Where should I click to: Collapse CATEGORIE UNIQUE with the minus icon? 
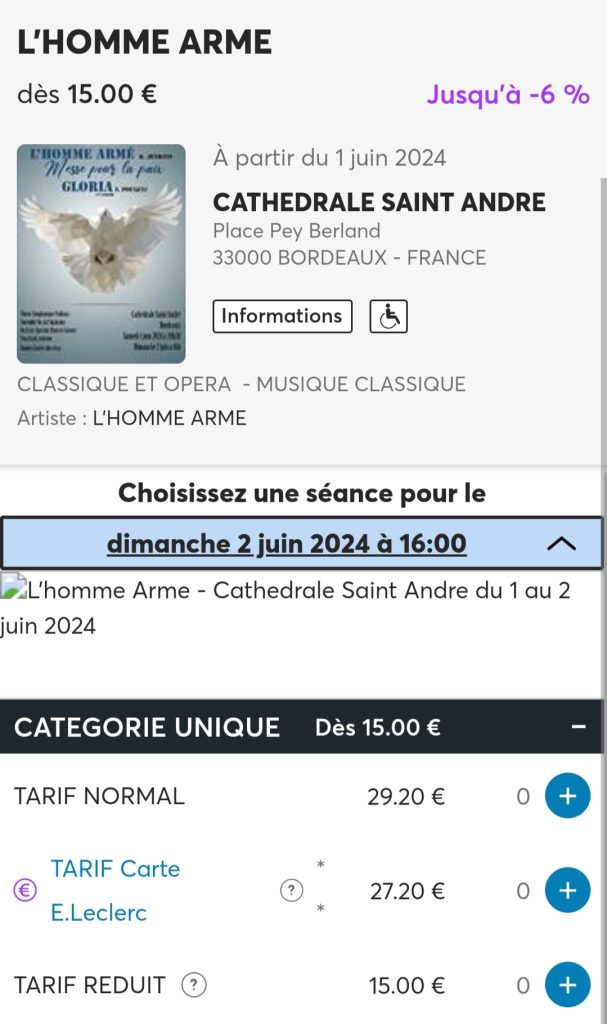pyautogui.click(x=579, y=727)
